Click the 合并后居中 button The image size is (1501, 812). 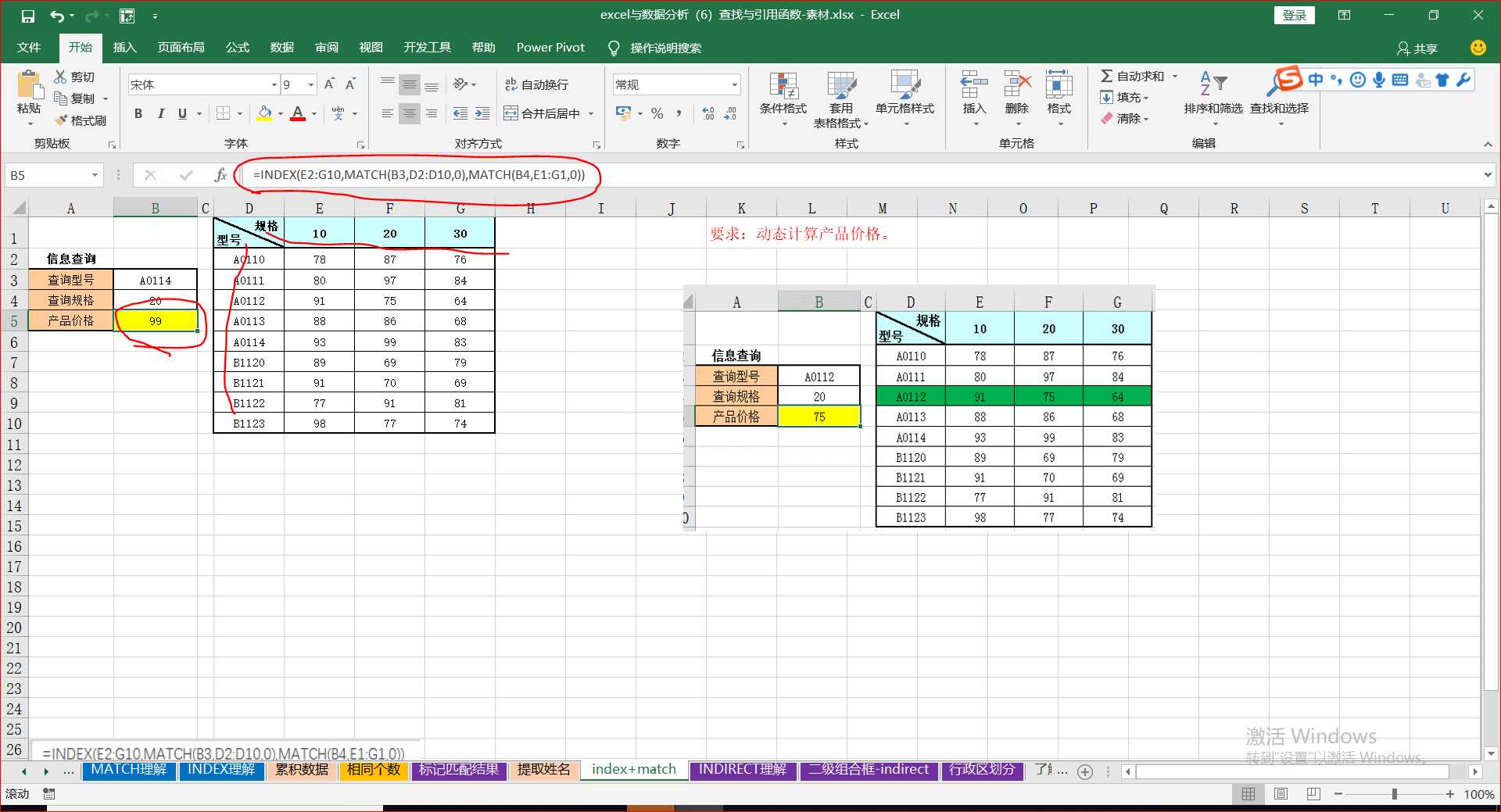(x=543, y=113)
